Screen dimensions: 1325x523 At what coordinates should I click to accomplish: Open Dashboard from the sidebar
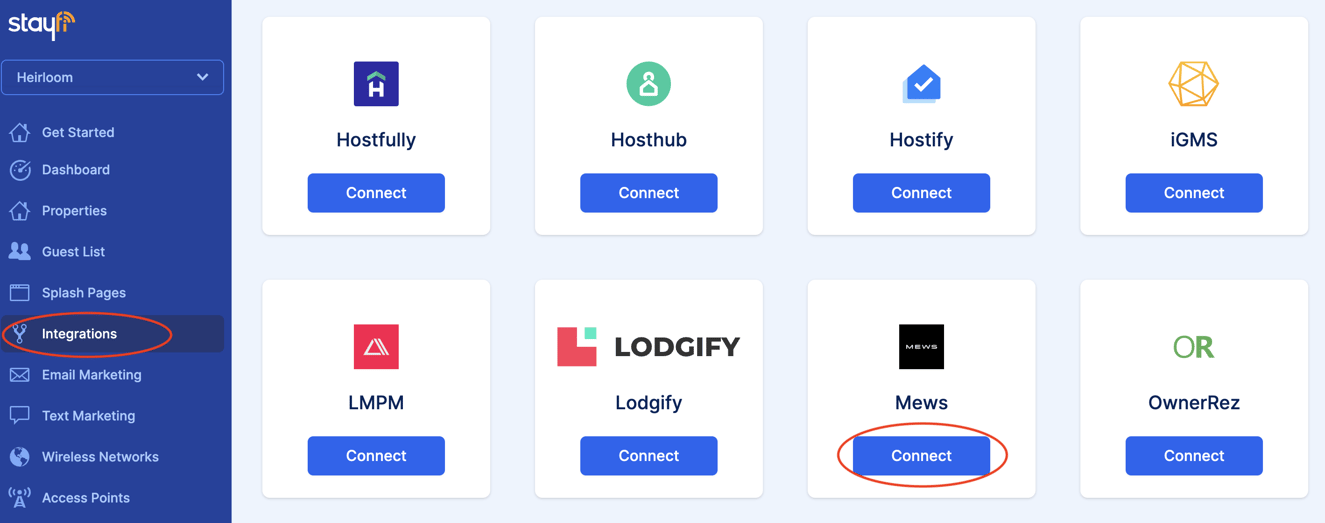coord(75,170)
